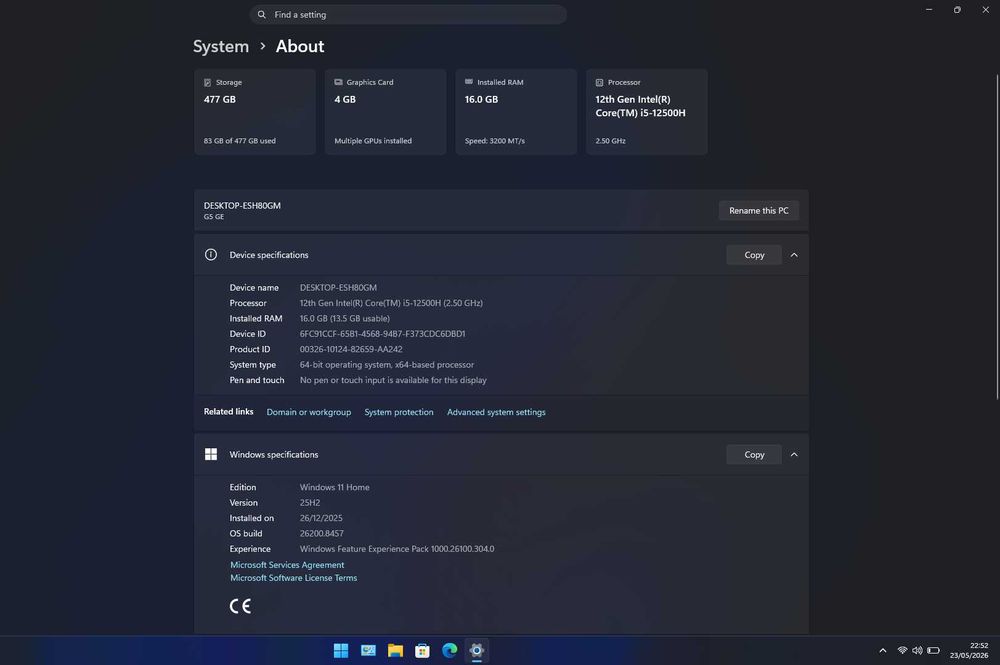Open Microsoft Software License Terms link
Image resolution: width=1000 pixels, height=665 pixels.
tap(293, 578)
